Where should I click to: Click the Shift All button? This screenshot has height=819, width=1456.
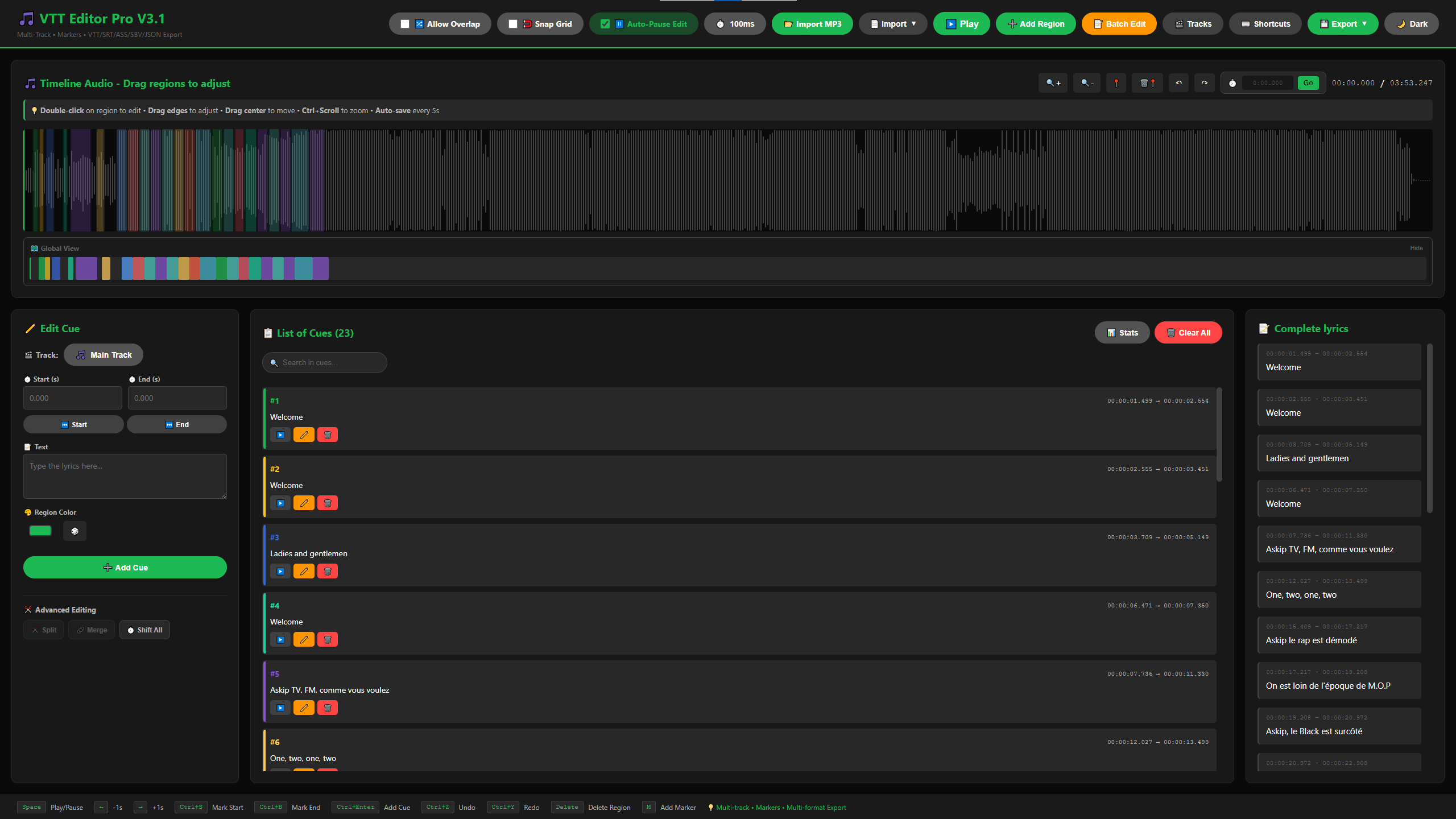click(144, 630)
